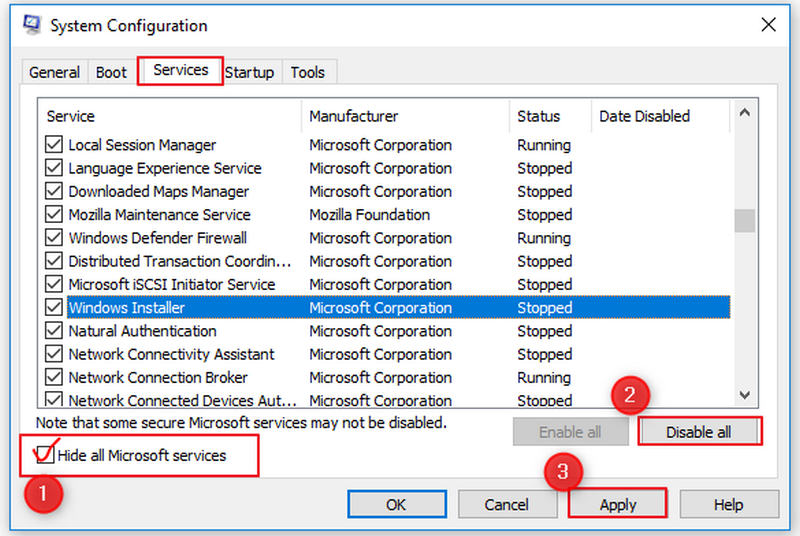Open the Boot tab
The image size is (800, 536).
coord(111,72)
